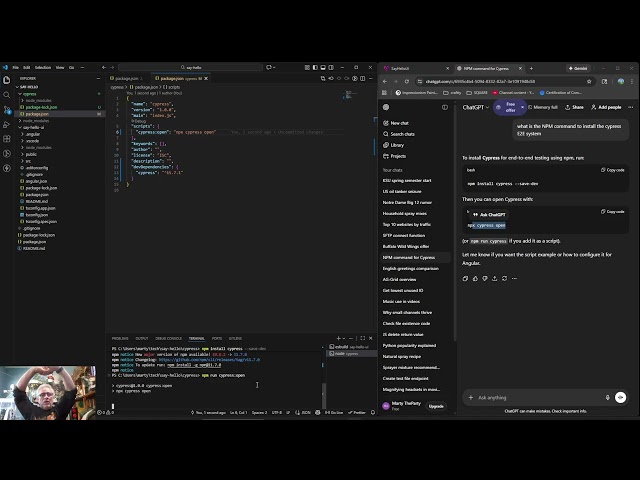Click the UTF-8 encoding status item
The width and height of the screenshot is (640, 480).
277,413
